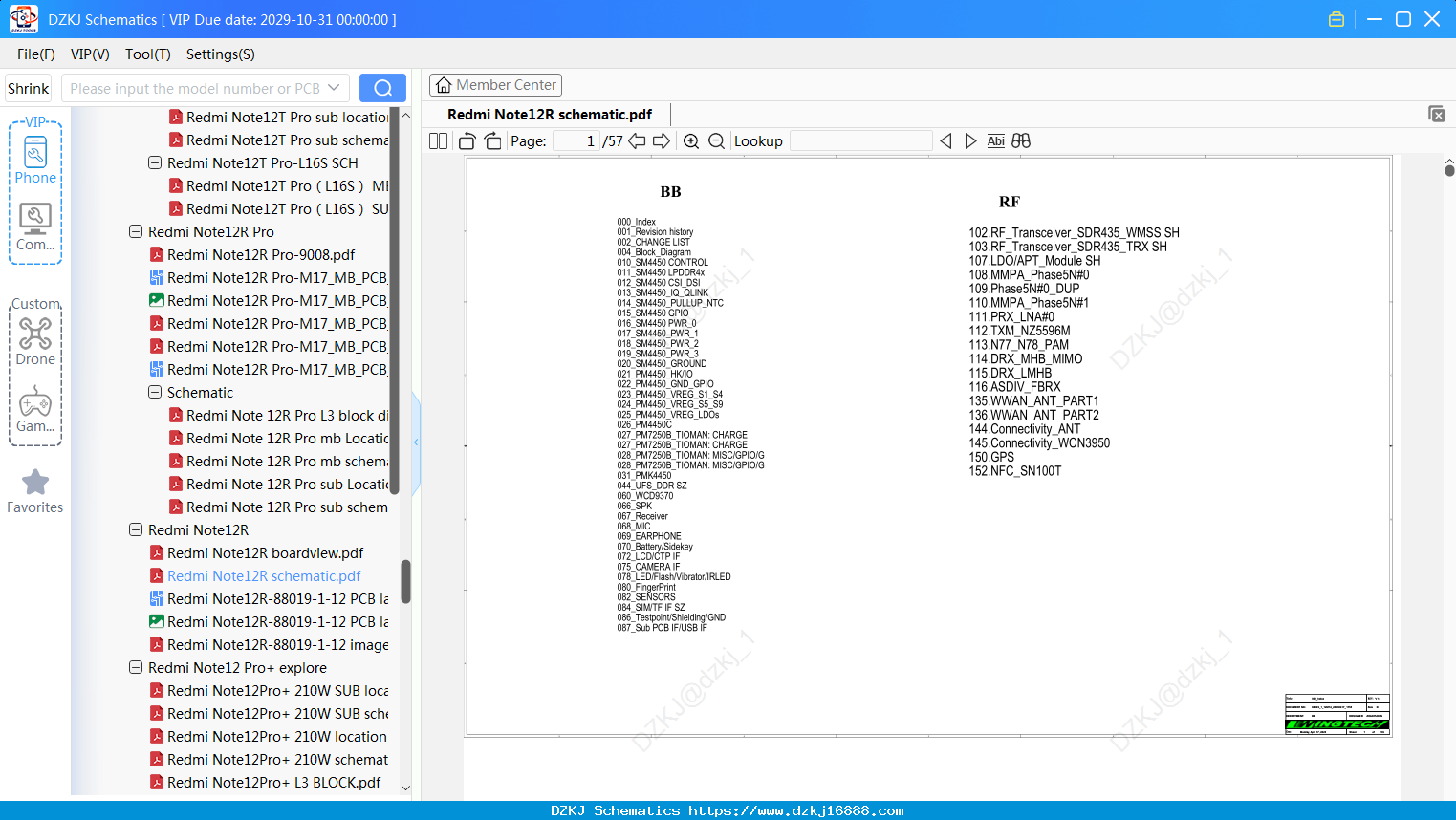Viewport: 1456px width, 820px height.
Task: Open Redmi Note12R Pro-9008.pdf
Action: click(x=252, y=255)
